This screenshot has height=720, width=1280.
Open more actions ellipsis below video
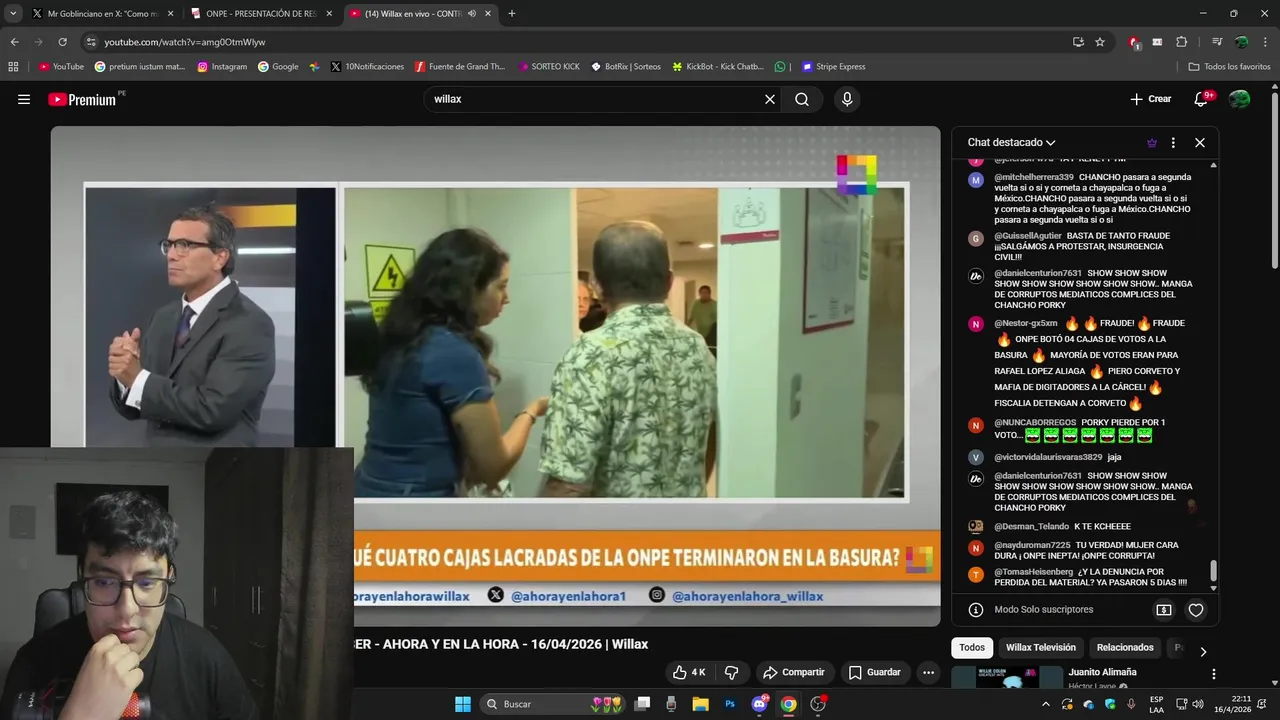point(928,672)
